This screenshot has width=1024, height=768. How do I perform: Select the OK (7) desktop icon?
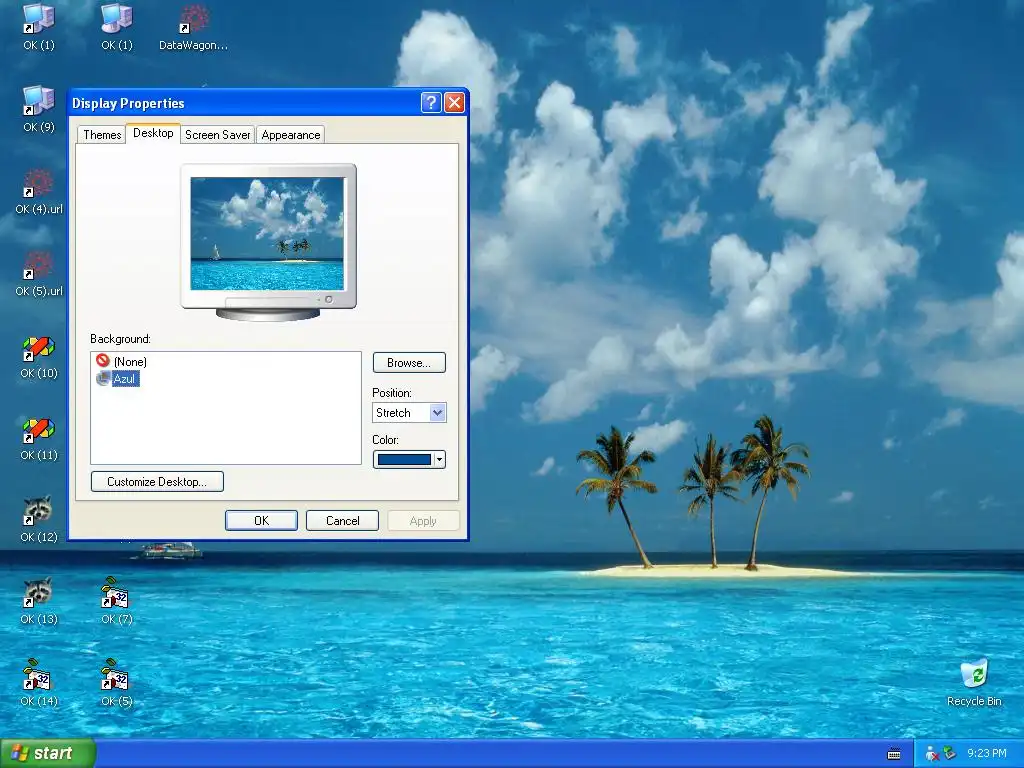coord(116,601)
